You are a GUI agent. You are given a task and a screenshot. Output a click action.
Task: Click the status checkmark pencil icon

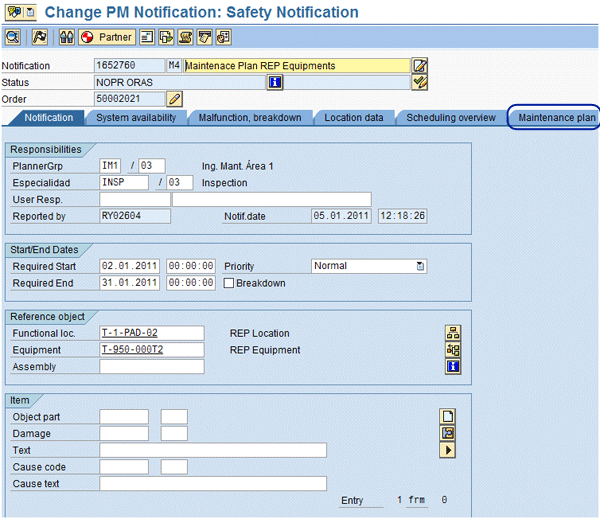coord(420,82)
